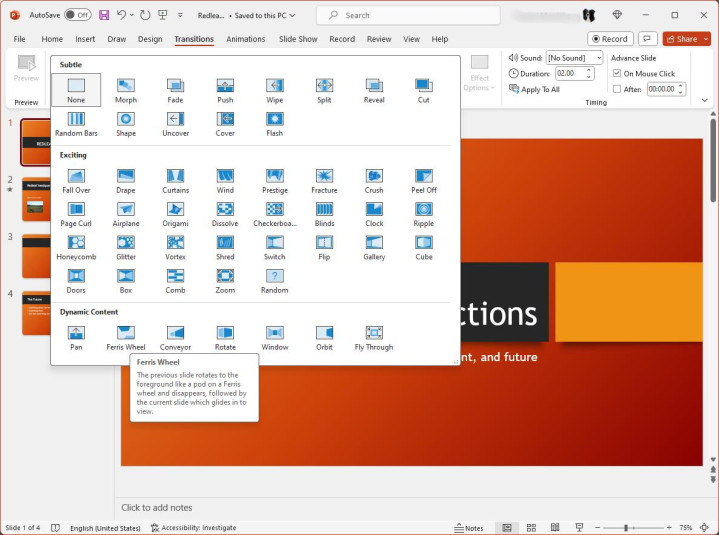Uncheck the On Mouse Click checkbox
The width and height of the screenshot is (719, 535).
pyautogui.click(x=616, y=74)
